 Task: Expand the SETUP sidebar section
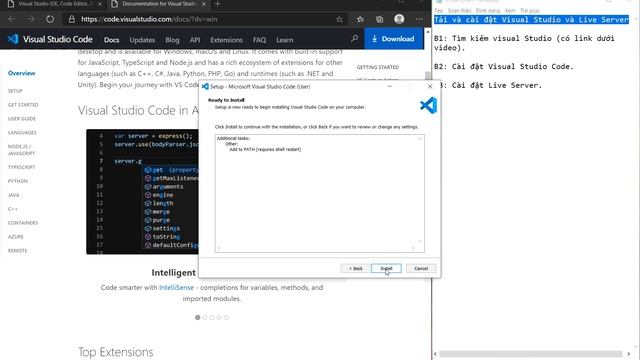(x=15, y=91)
